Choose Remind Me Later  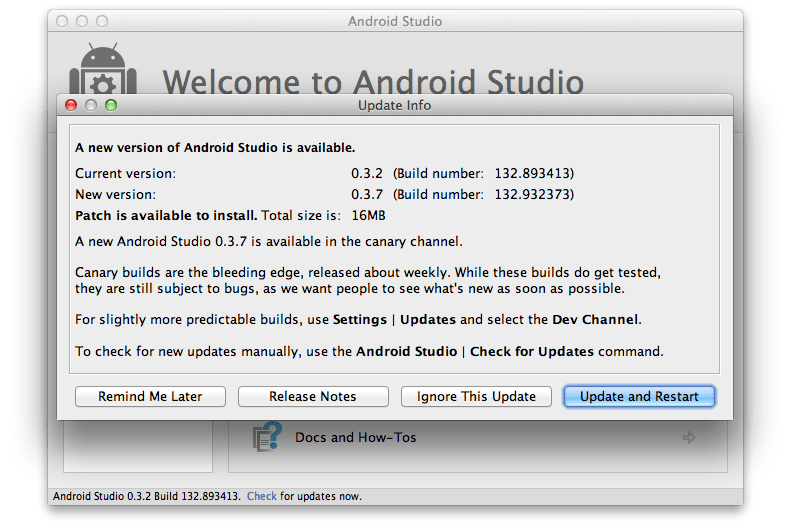coord(150,397)
